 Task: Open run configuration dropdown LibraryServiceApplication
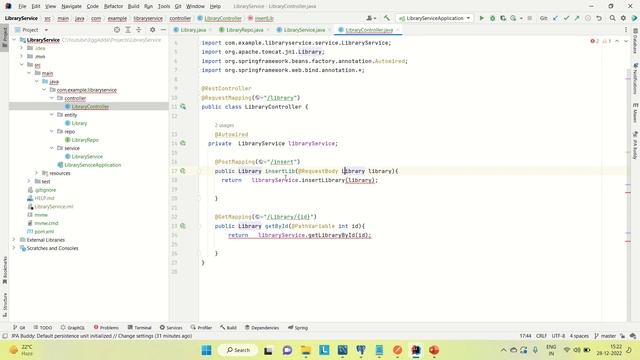pos(435,18)
